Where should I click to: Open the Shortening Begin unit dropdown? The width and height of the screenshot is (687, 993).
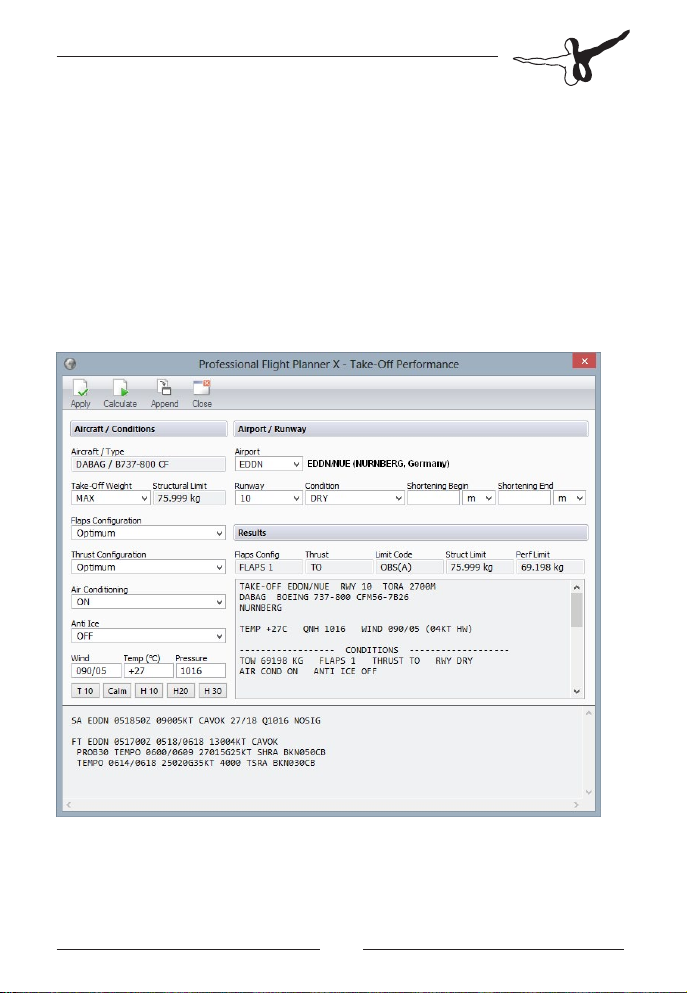pos(478,498)
